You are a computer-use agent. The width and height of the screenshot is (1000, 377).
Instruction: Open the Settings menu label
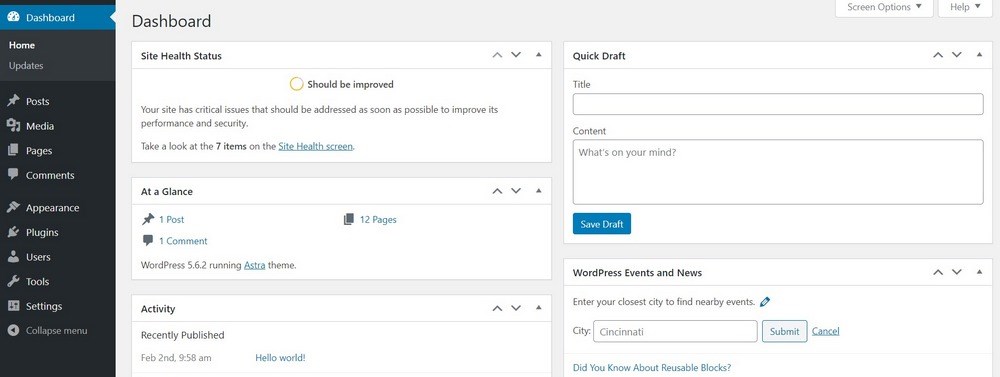[x=44, y=306]
